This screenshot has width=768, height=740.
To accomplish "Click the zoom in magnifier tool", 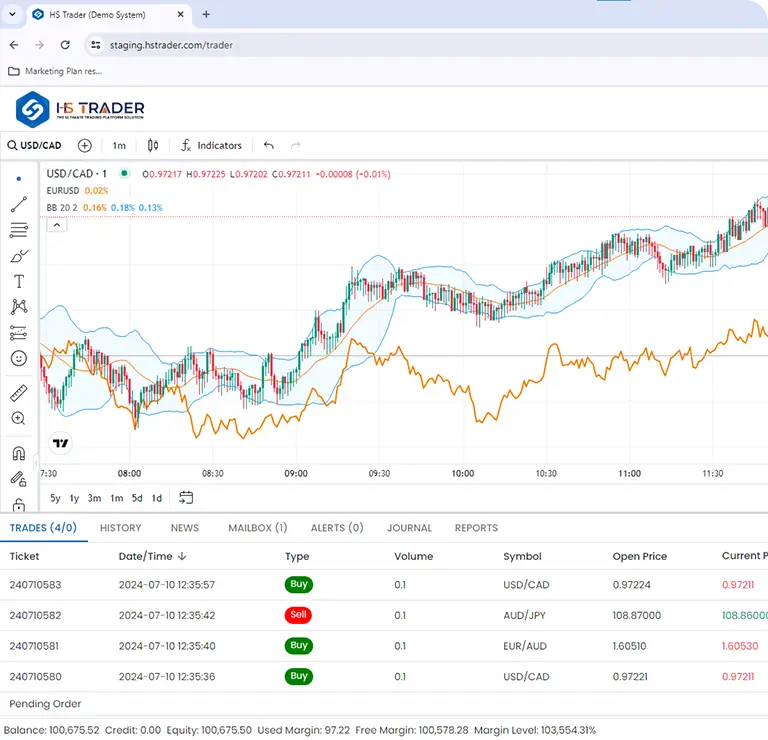I will [x=18, y=419].
